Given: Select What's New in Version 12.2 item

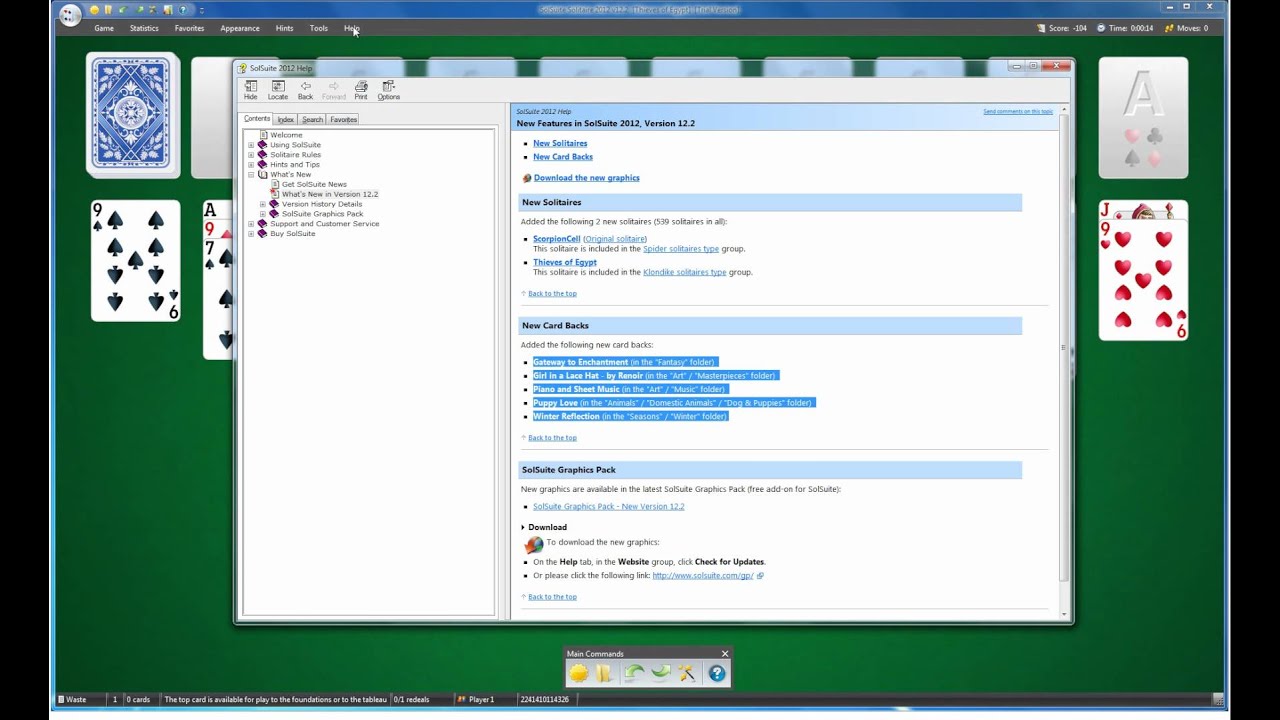Looking at the screenshot, I should 330,194.
